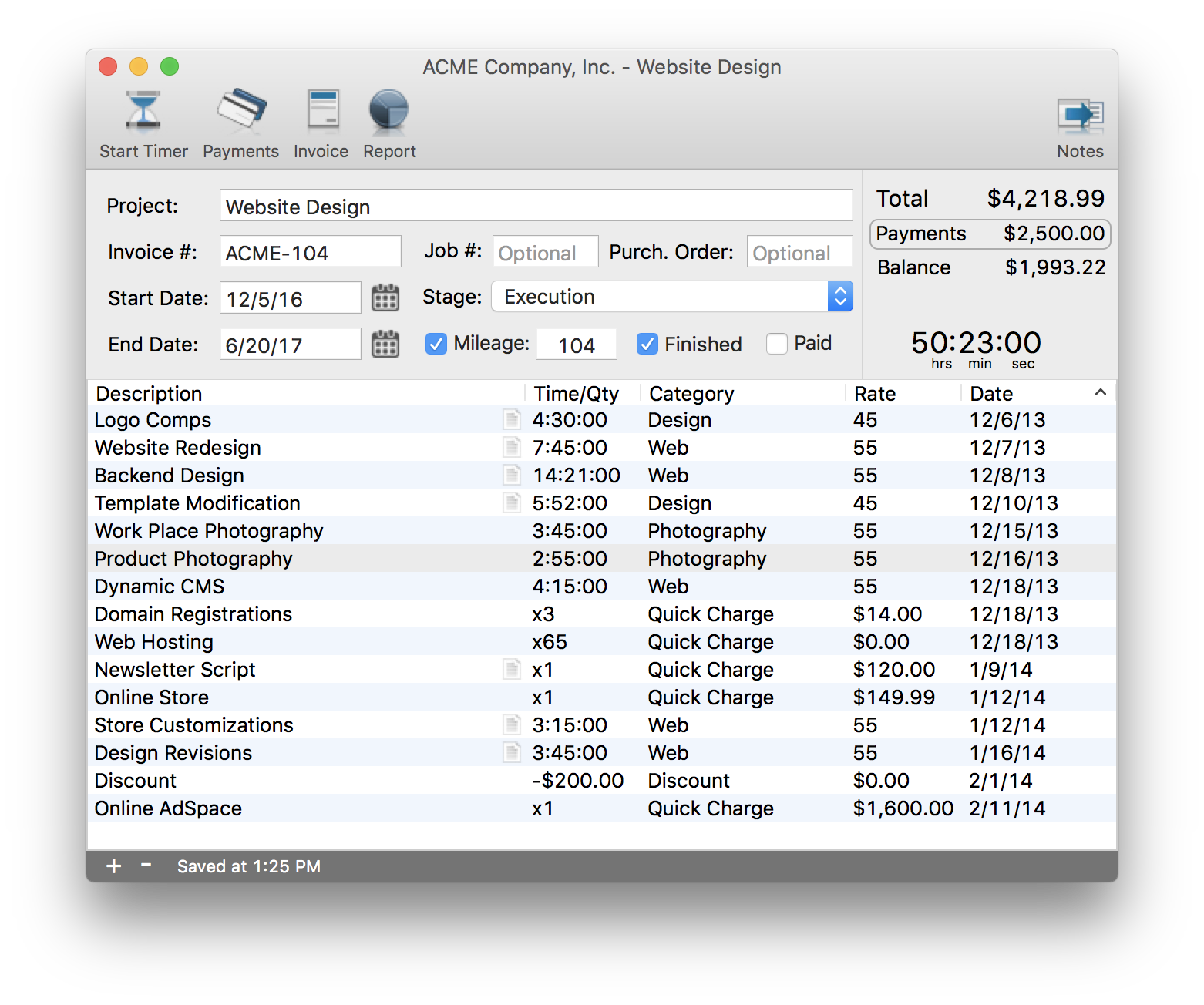Toggle the Date column sort arrow
This screenshot has height=1005, width=1204.
pyautogui.click(x=1100, y=393)
